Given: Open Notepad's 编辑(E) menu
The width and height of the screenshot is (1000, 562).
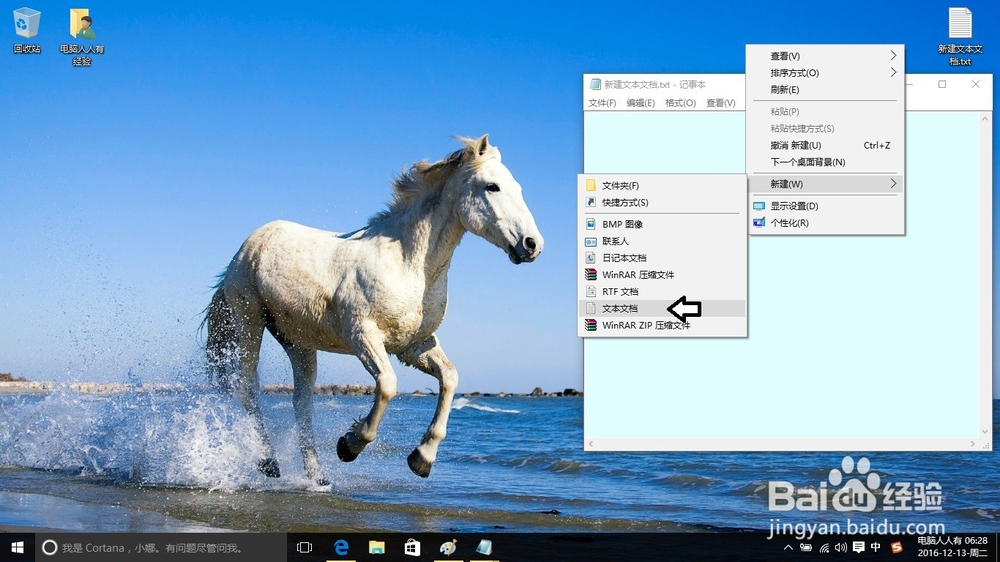Looking at the screenshot, I should [640, 103].
